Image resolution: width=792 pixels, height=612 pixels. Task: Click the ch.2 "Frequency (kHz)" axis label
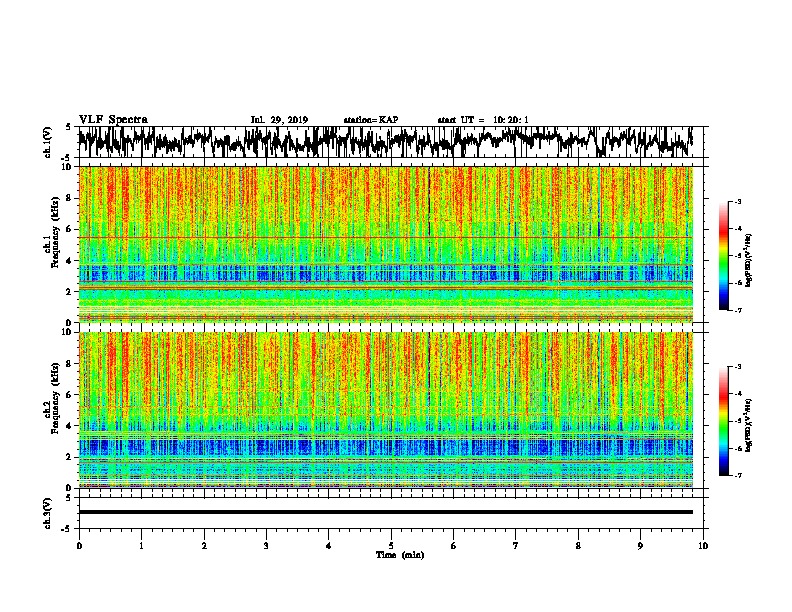(56, 398)
